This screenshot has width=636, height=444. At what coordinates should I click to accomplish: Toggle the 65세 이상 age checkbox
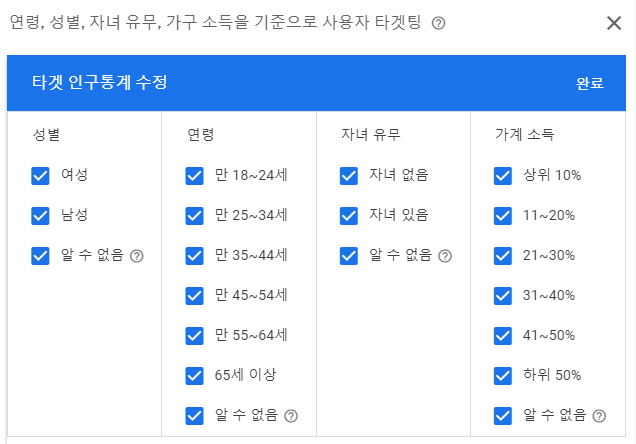point(194,376)
